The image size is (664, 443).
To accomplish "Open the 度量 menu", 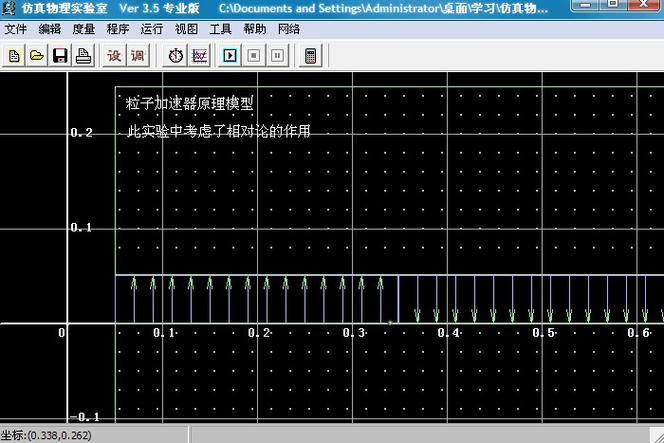I will (83, 29).
